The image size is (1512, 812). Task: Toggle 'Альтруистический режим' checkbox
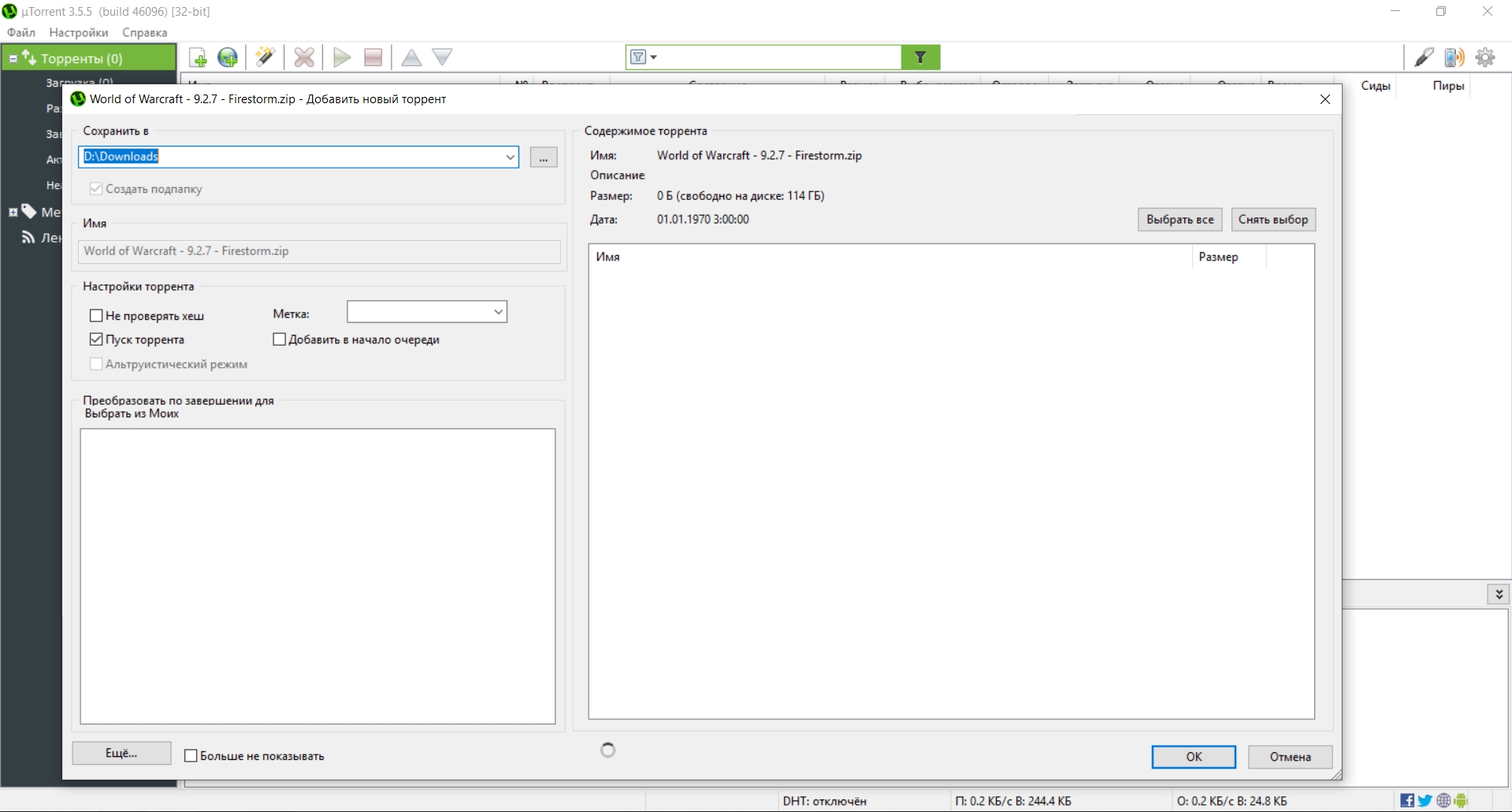[x=96, y=364]
